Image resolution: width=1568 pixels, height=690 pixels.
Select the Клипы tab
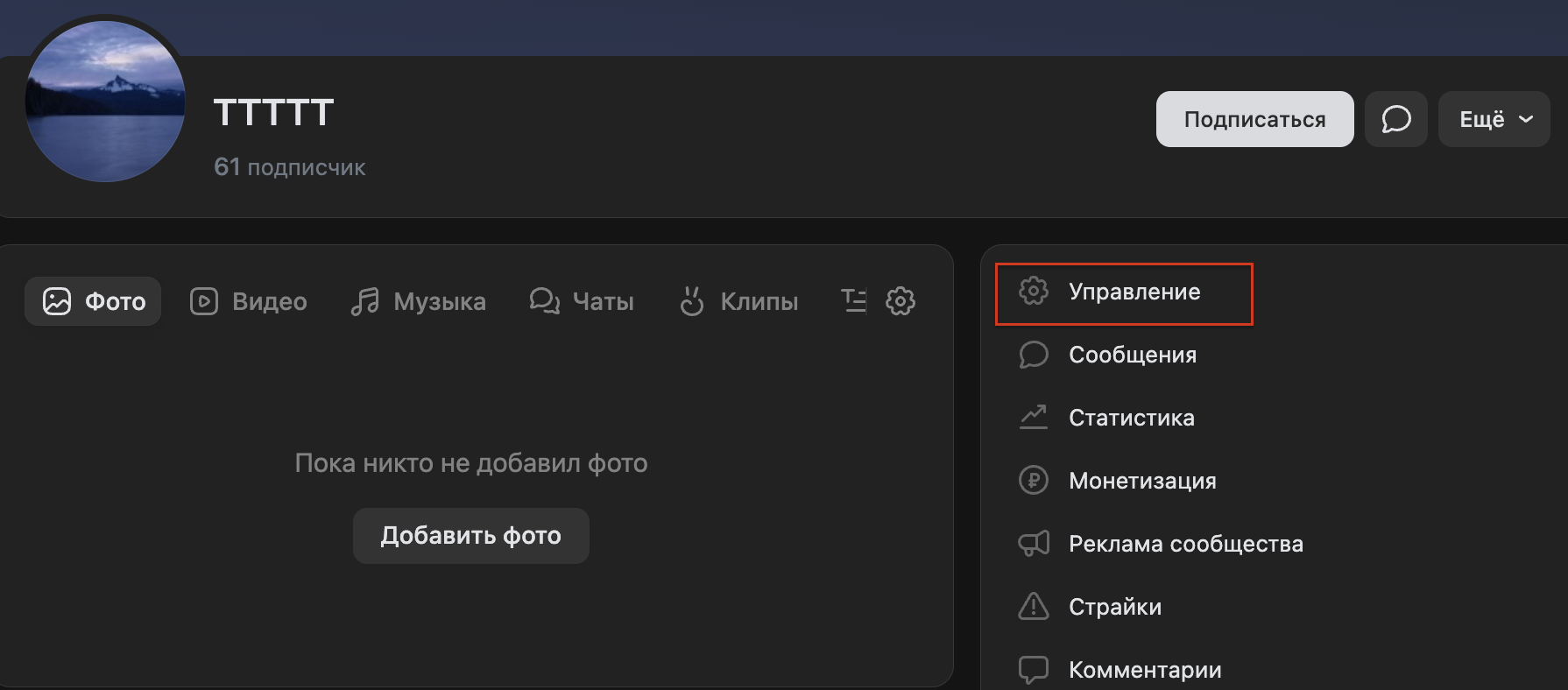(x=738, y=301)
